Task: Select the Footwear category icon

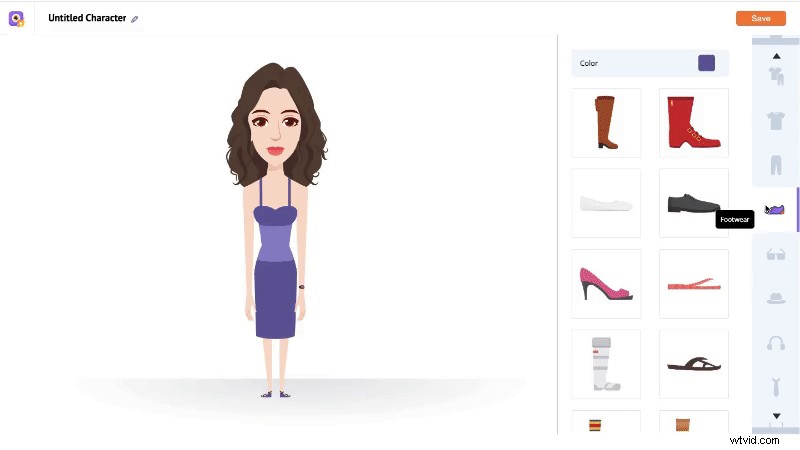Action: [775, 210]
